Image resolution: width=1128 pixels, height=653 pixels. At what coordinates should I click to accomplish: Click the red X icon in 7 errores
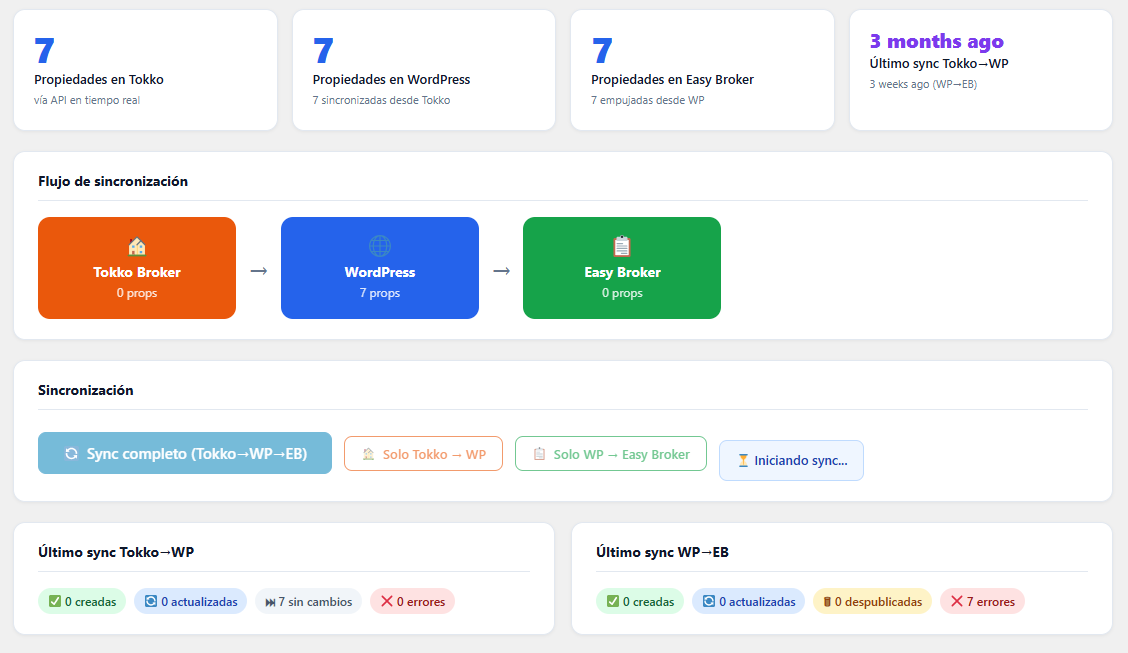pyautogui.click(x=957, y=601)
